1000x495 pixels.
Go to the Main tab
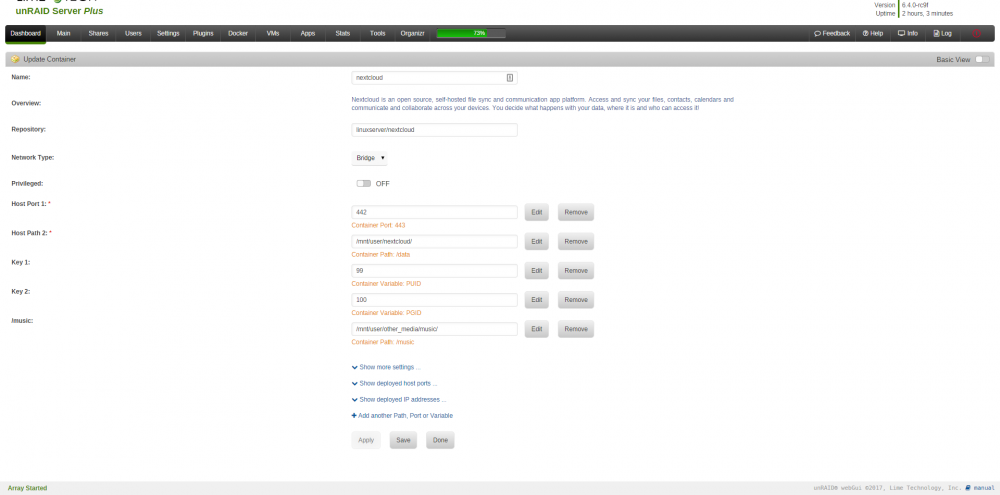pyautogui.click(x=63, y=34)
